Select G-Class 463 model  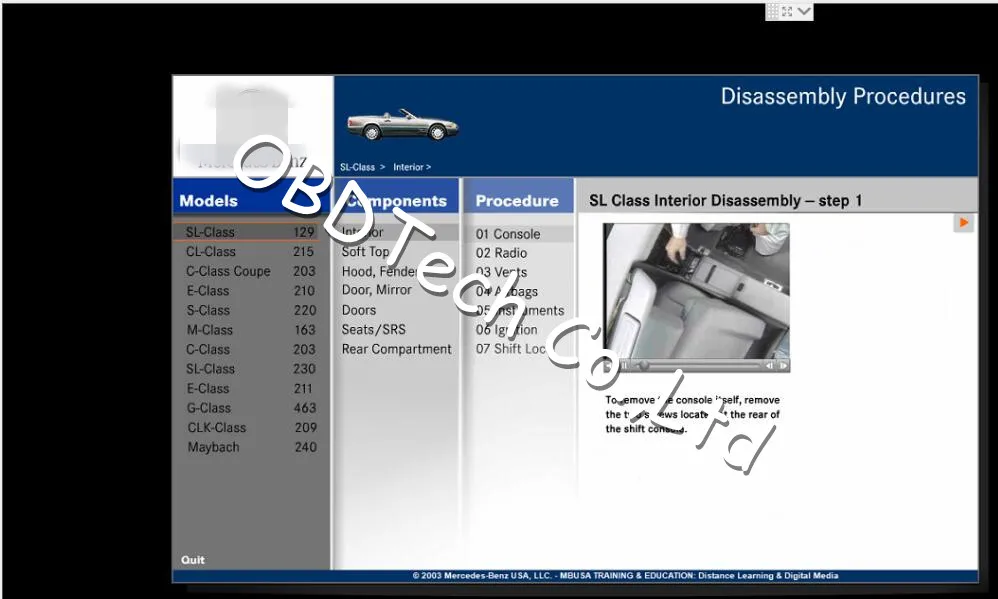[251, 408]
